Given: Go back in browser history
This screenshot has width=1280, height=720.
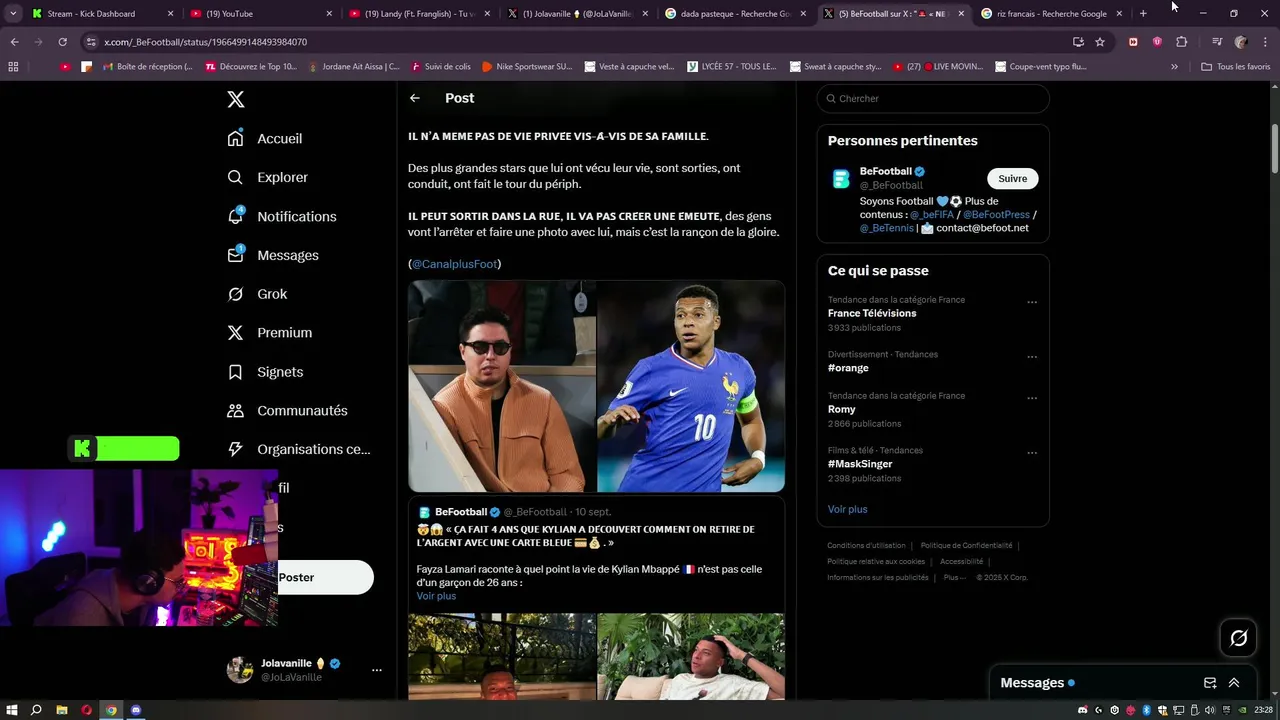Looking at the screenshot, I should pyautogui.click(x=14, y=42).
